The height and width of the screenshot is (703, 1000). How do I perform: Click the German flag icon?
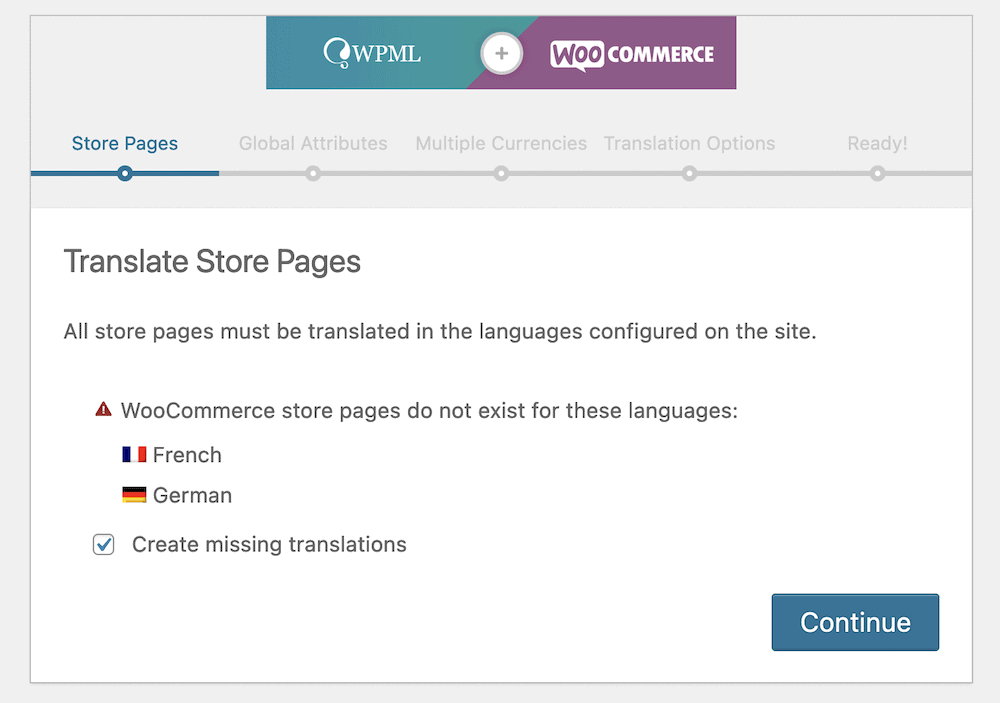tap(134, 495)
